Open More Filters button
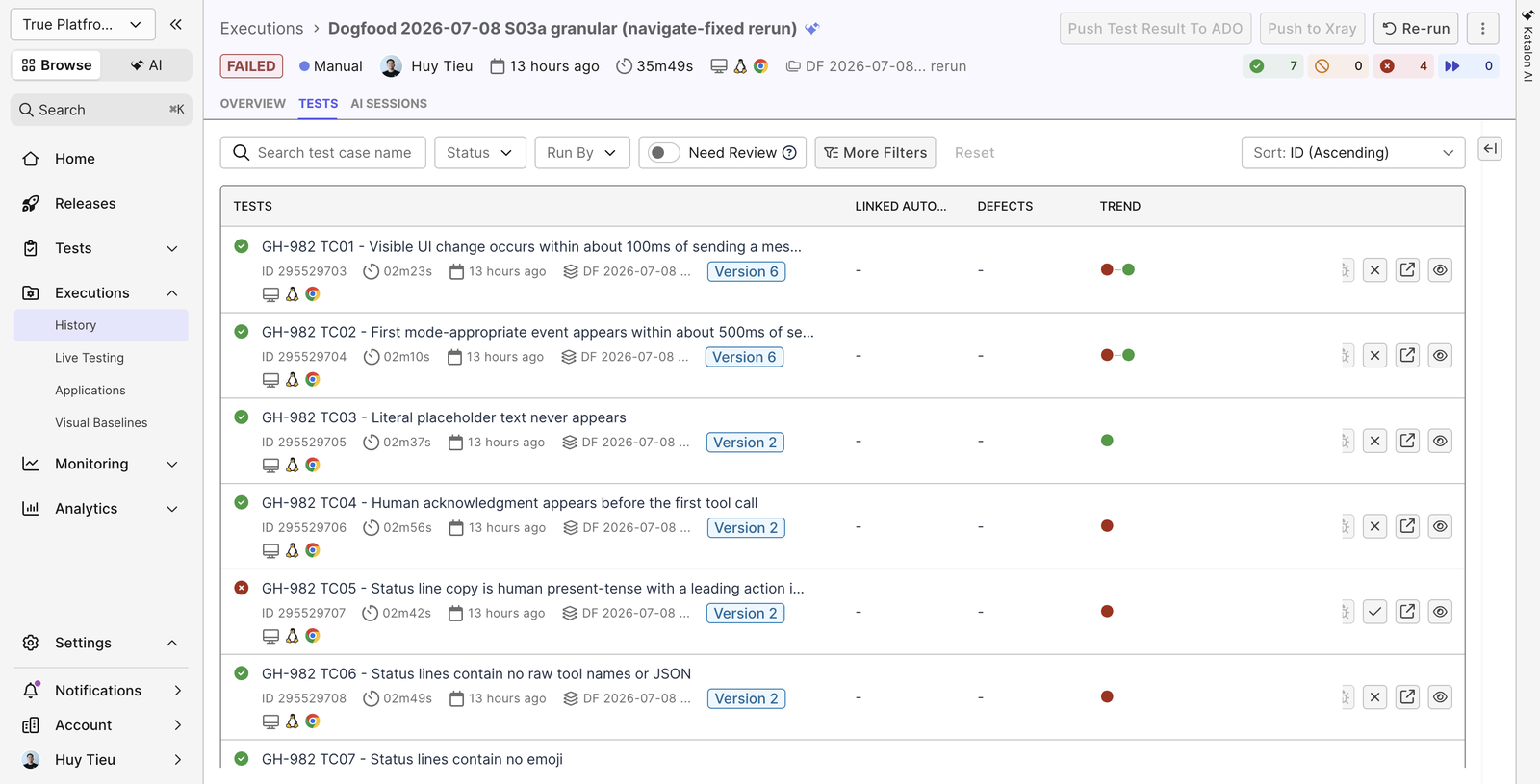This screenshot has width=1540, height=784. click(x=875, y=153)
